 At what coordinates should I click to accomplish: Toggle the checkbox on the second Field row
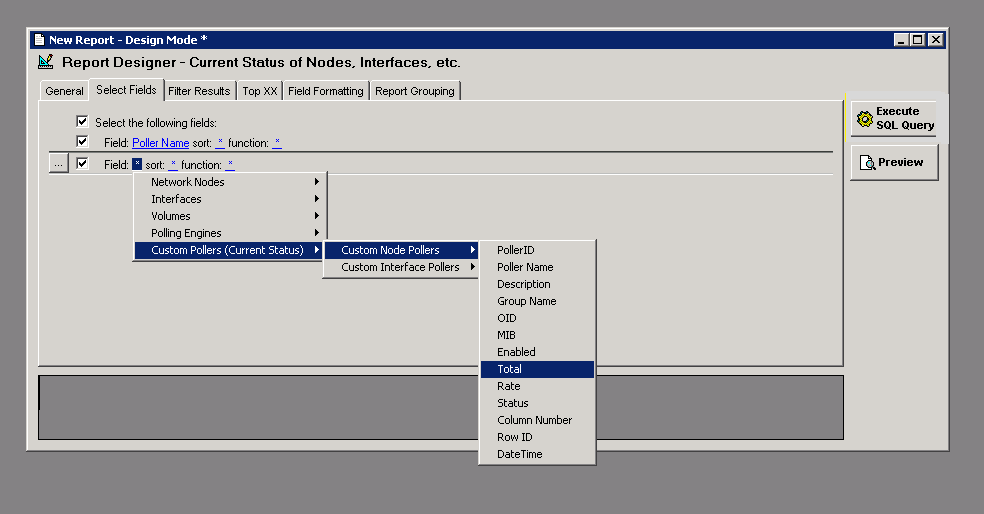(82, 163)
